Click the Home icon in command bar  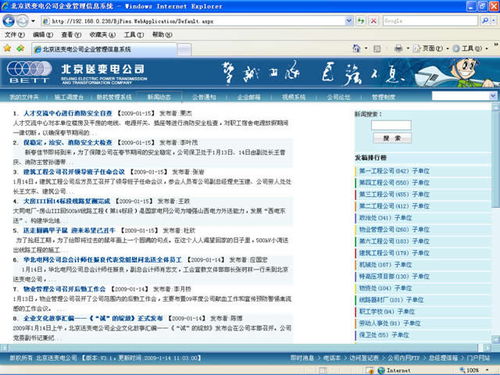[356, 49]
